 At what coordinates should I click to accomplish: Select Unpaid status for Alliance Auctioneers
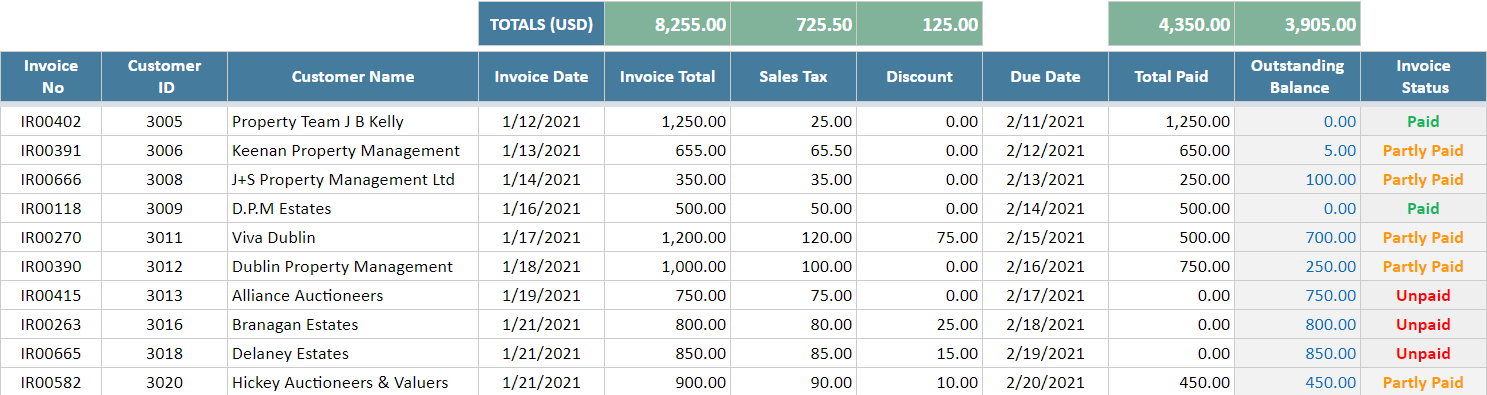[x=1423, y=296]
